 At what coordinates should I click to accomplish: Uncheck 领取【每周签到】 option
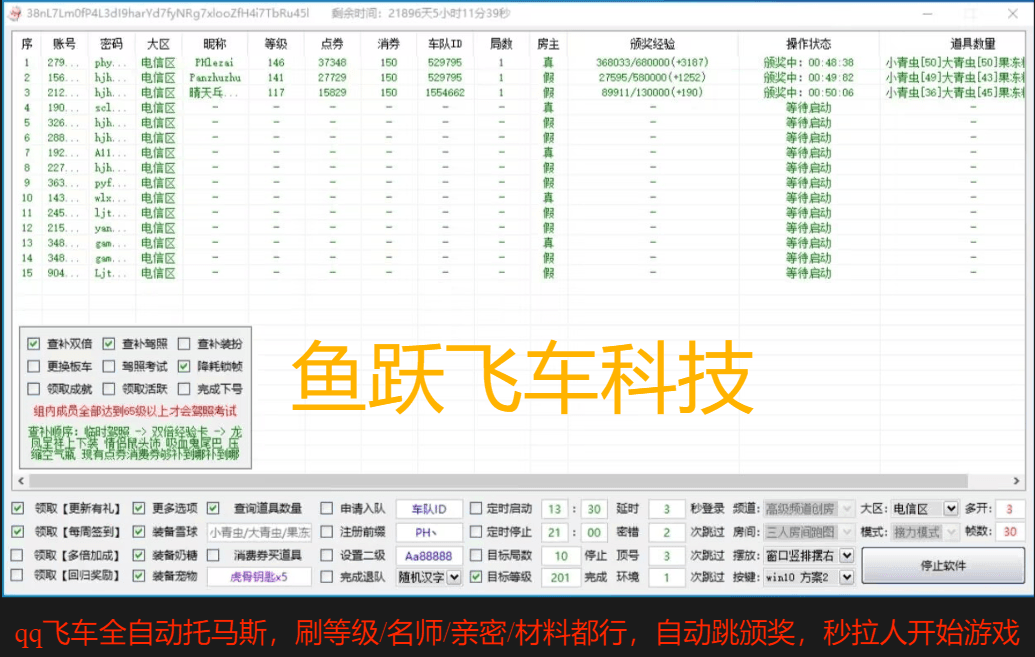pos(18,531)
